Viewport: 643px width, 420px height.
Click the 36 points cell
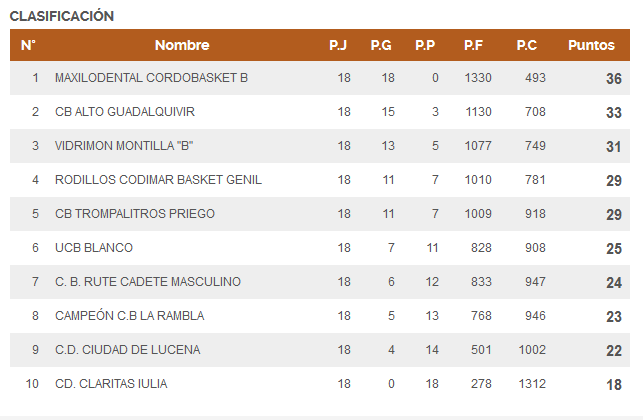[x=613, y=78]
